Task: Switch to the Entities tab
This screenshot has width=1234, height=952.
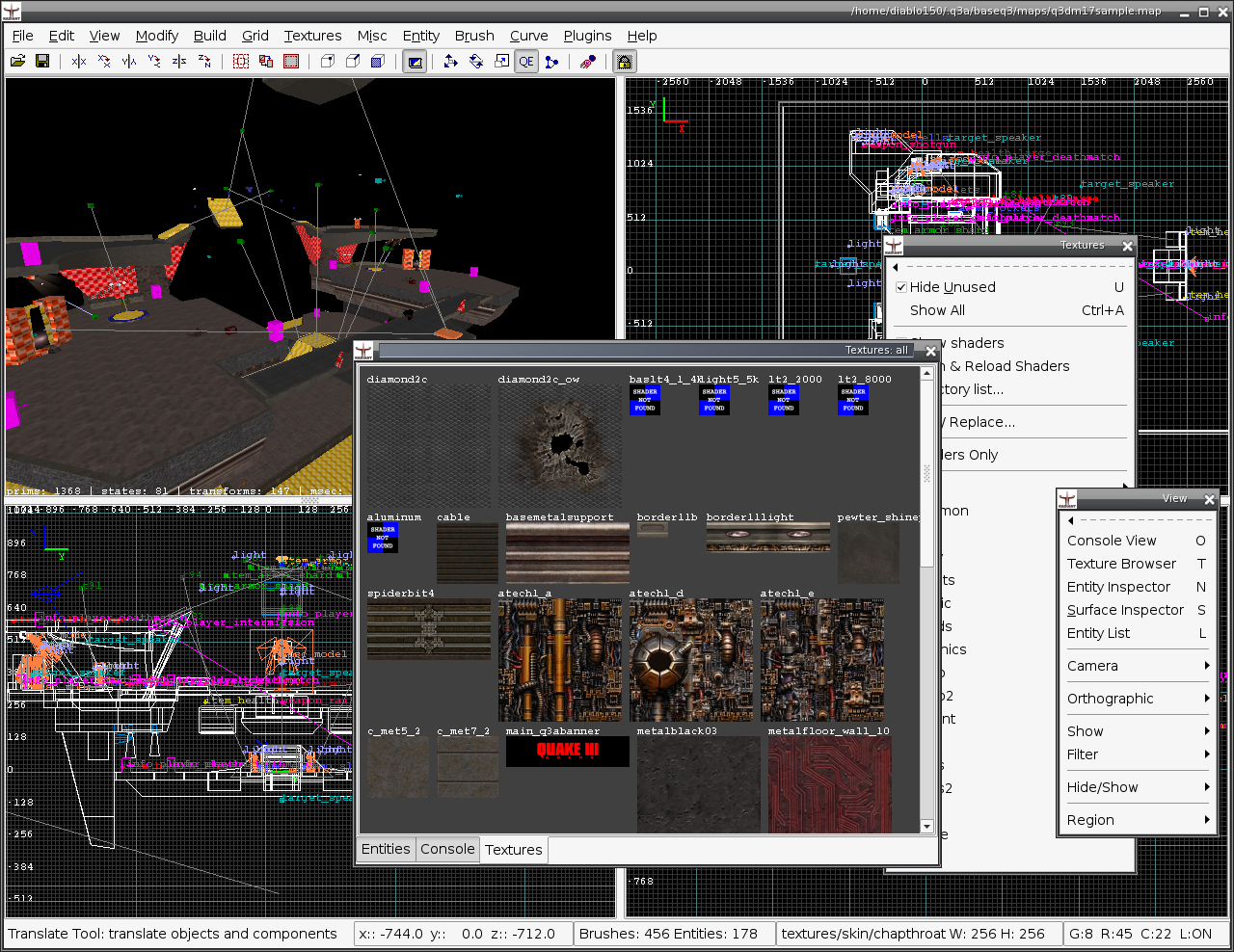Action: coord(386,849)
